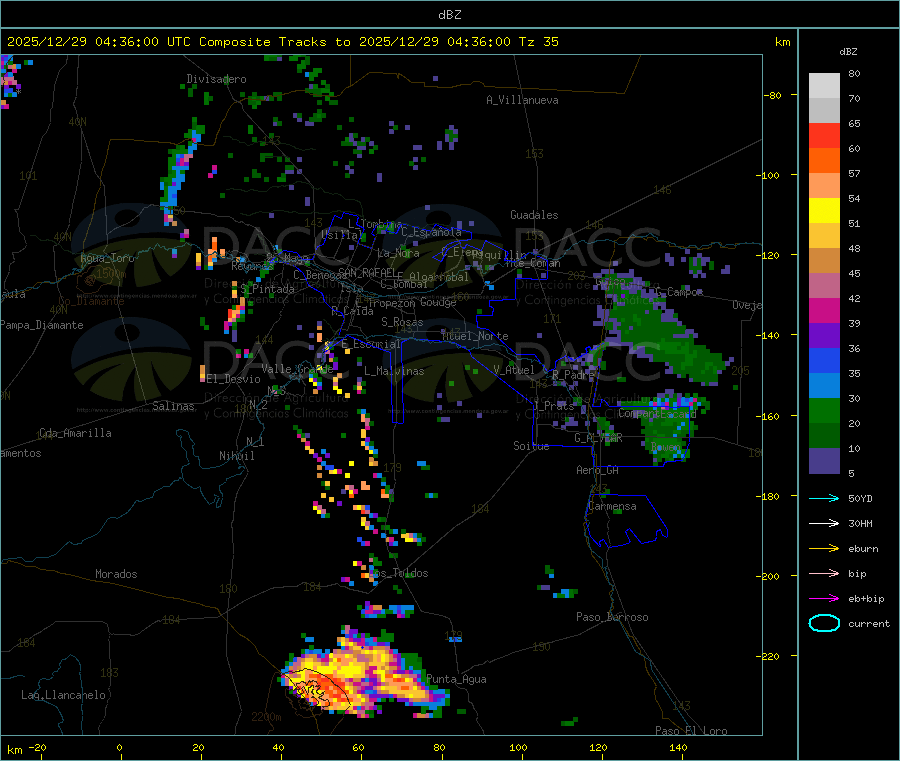Click the Salinas place label
900x761 pixels.
pos(173,406)
